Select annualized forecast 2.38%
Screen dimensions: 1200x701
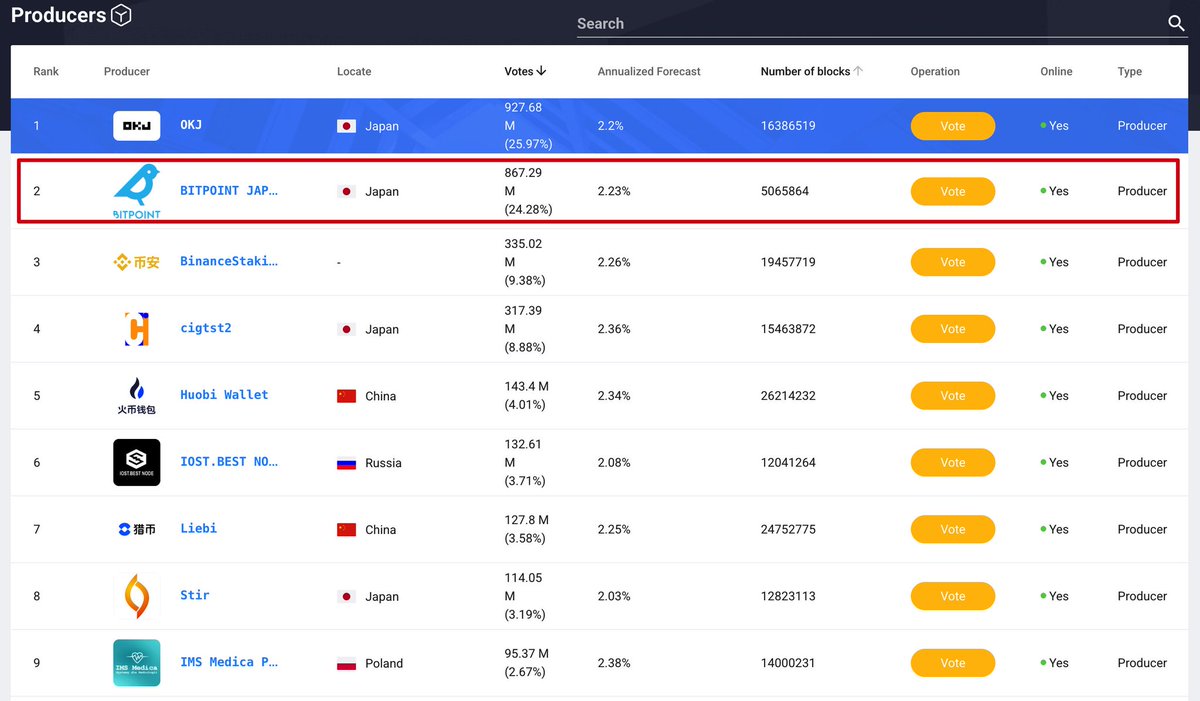pyautogui.click(x=614, y=663)
